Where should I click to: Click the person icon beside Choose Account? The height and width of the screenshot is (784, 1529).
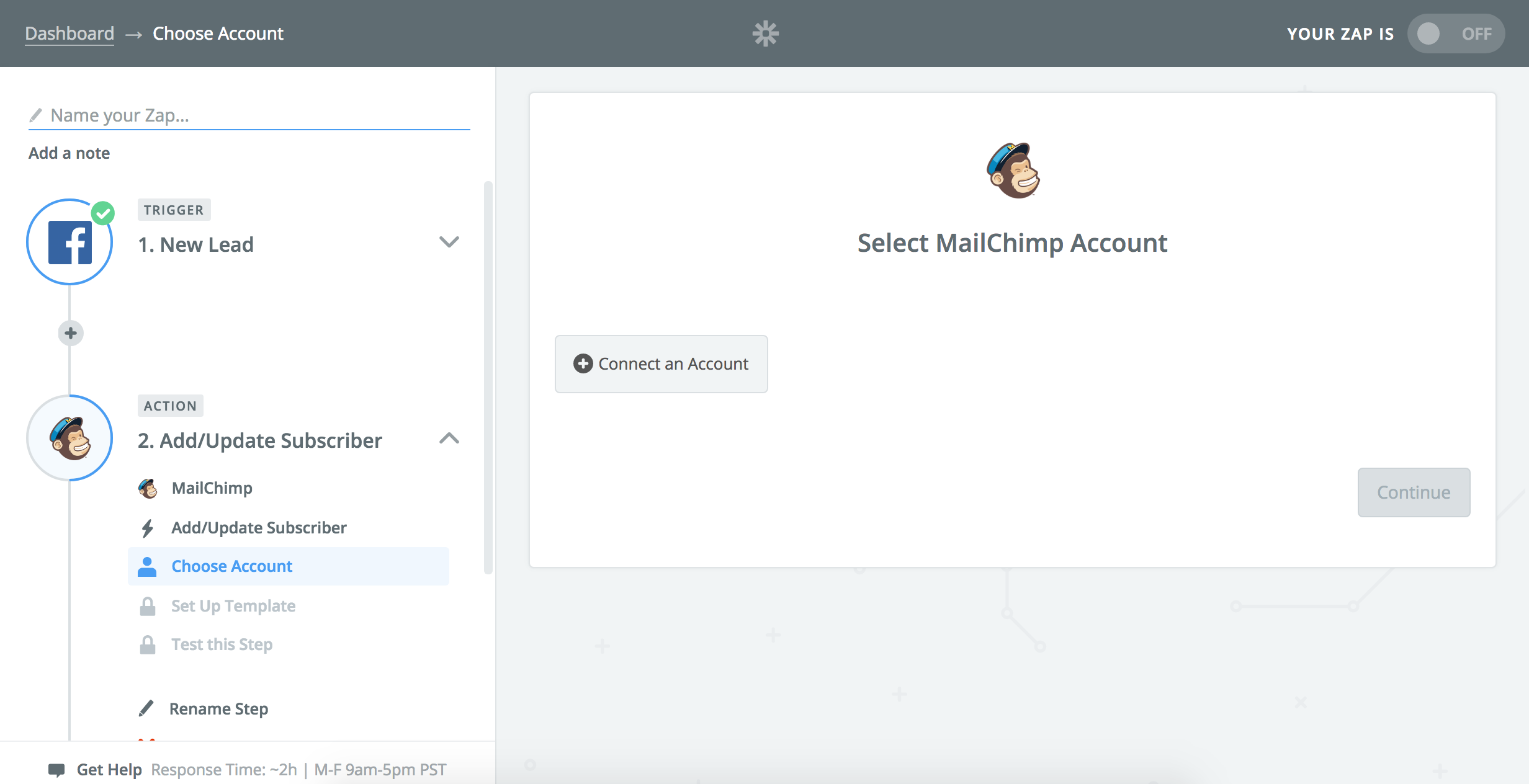tap(147, 566)
